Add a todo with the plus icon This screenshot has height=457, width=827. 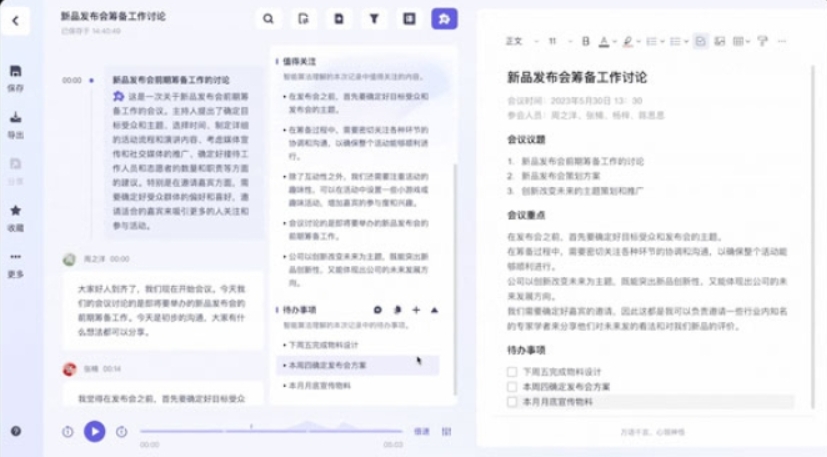pos(416,310)
